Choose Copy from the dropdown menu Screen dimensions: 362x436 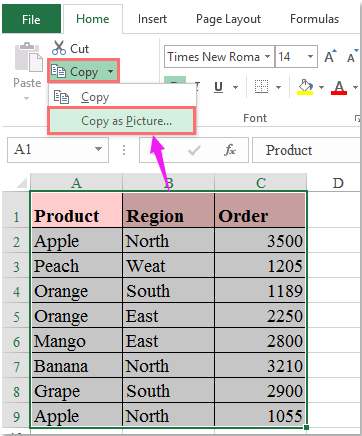click(x=122, y=97)
